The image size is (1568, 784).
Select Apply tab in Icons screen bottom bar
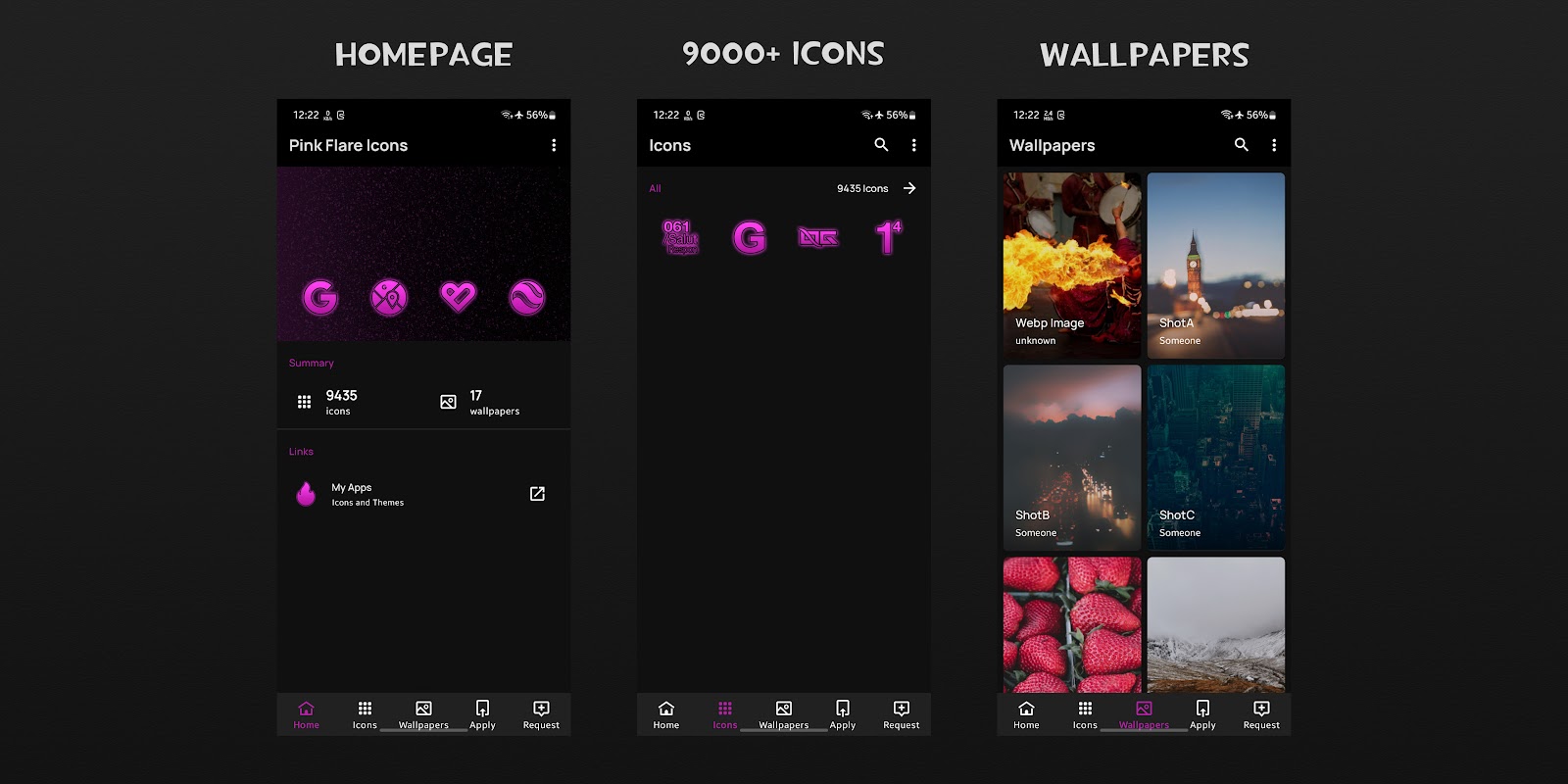843,714
